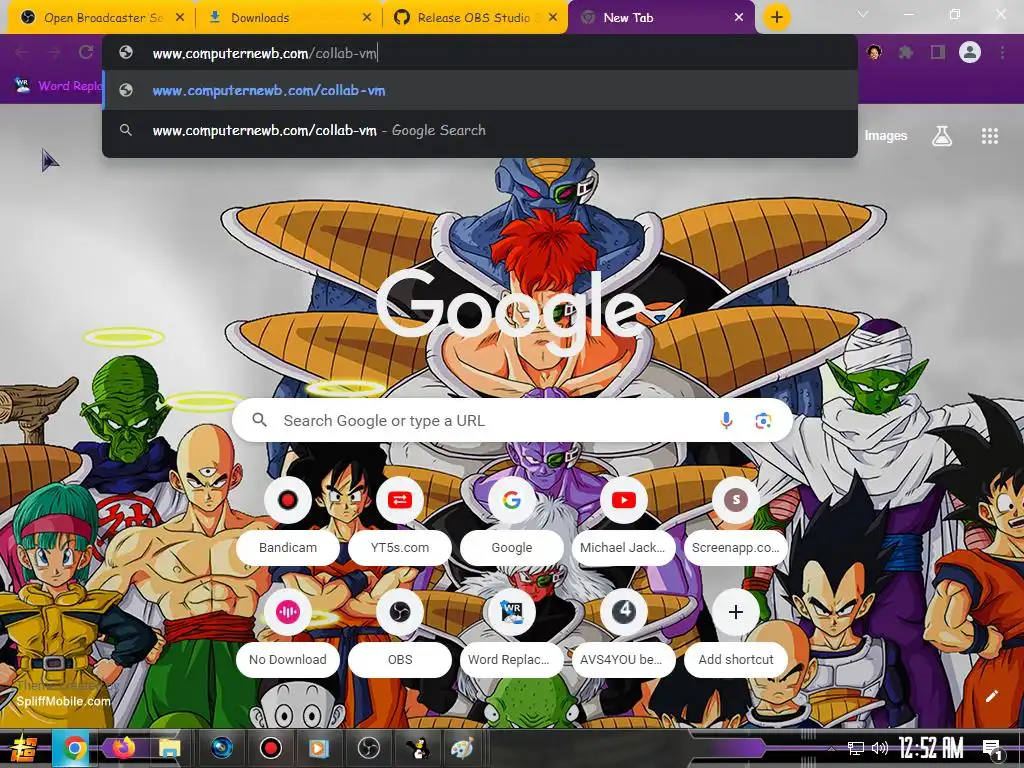Open the volume speaker tray icon

click(880, 748)
